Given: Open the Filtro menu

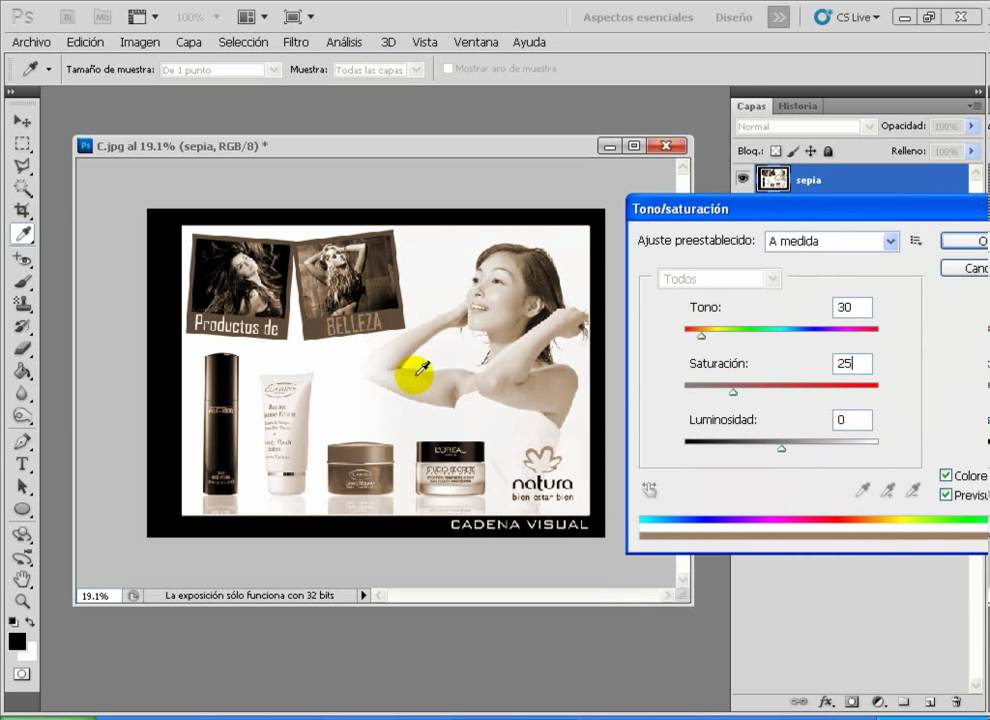Looking at the screenshot, I should point(295,42).
